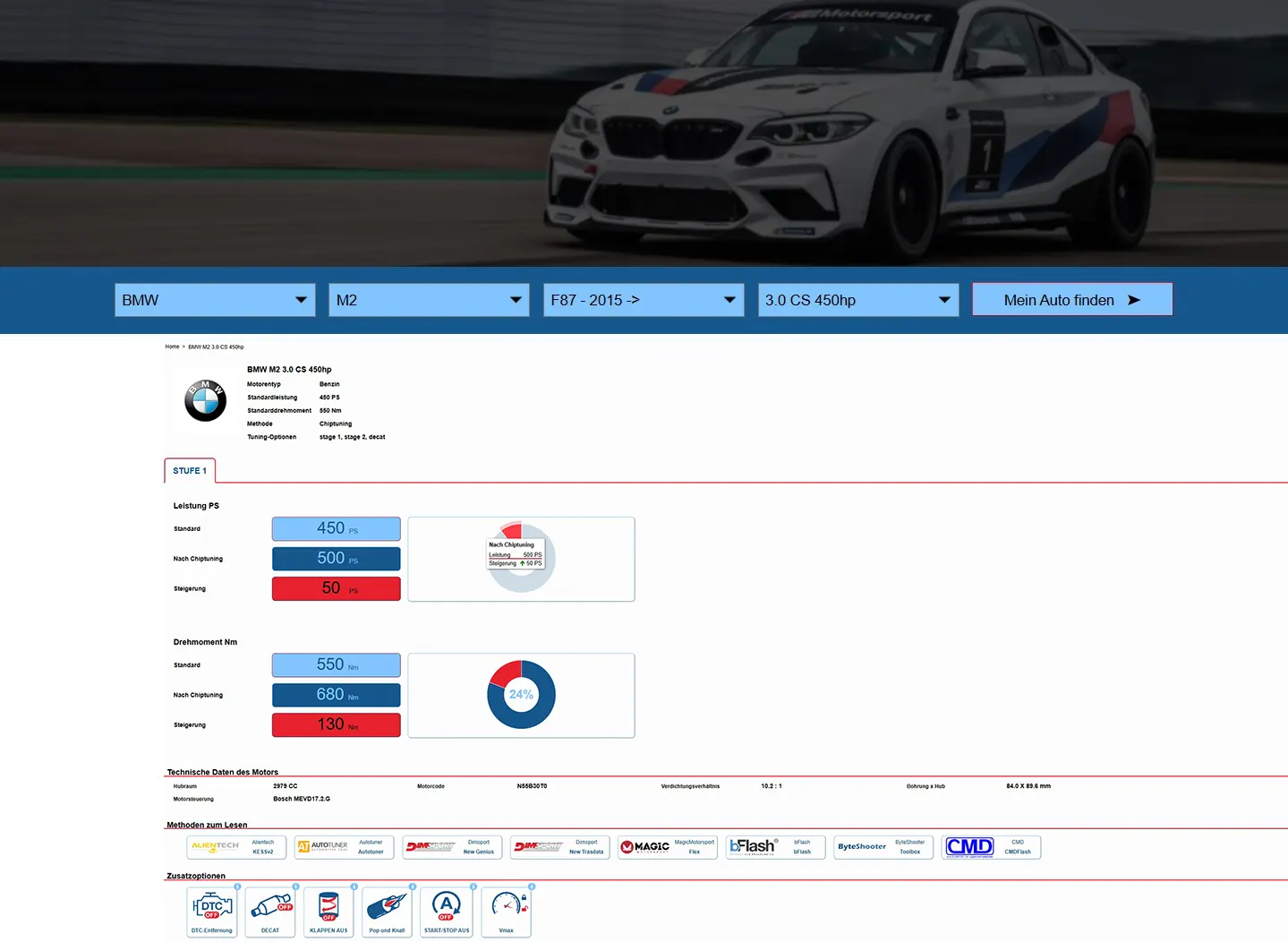Choose the CMD CMDFlash read method
This screenshot has height=942, width=1288.
click(x=991, y=847)
